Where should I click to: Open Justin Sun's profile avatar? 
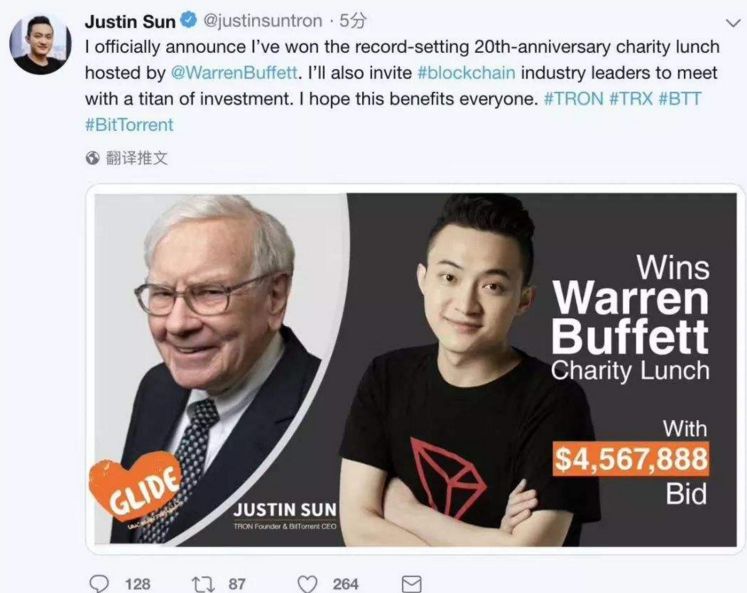(x=40, y=44)
